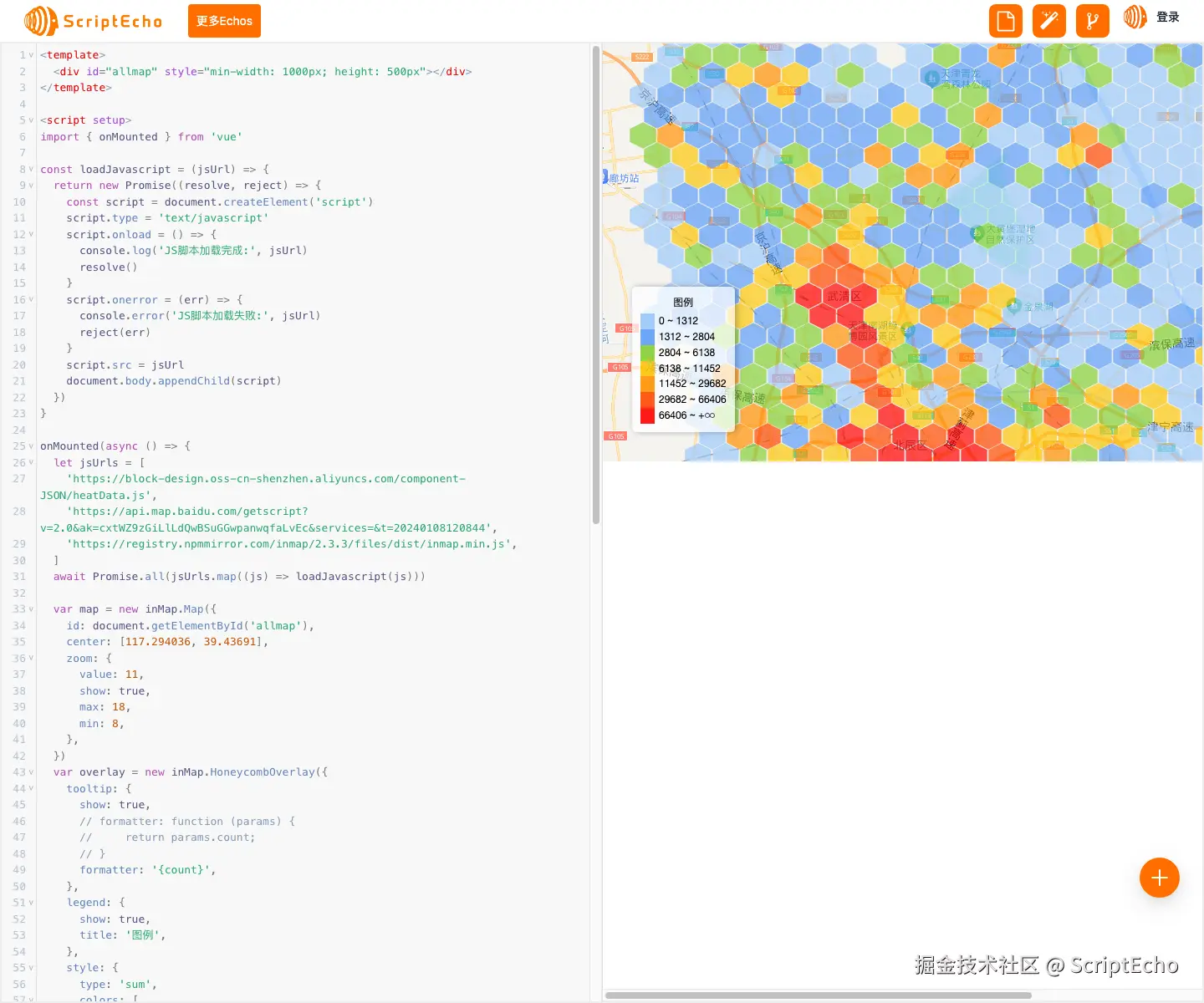This screenshot has height=1003, width=1204.
Task: Click the 津宁高速 highway label
Action: [1170, 427]
